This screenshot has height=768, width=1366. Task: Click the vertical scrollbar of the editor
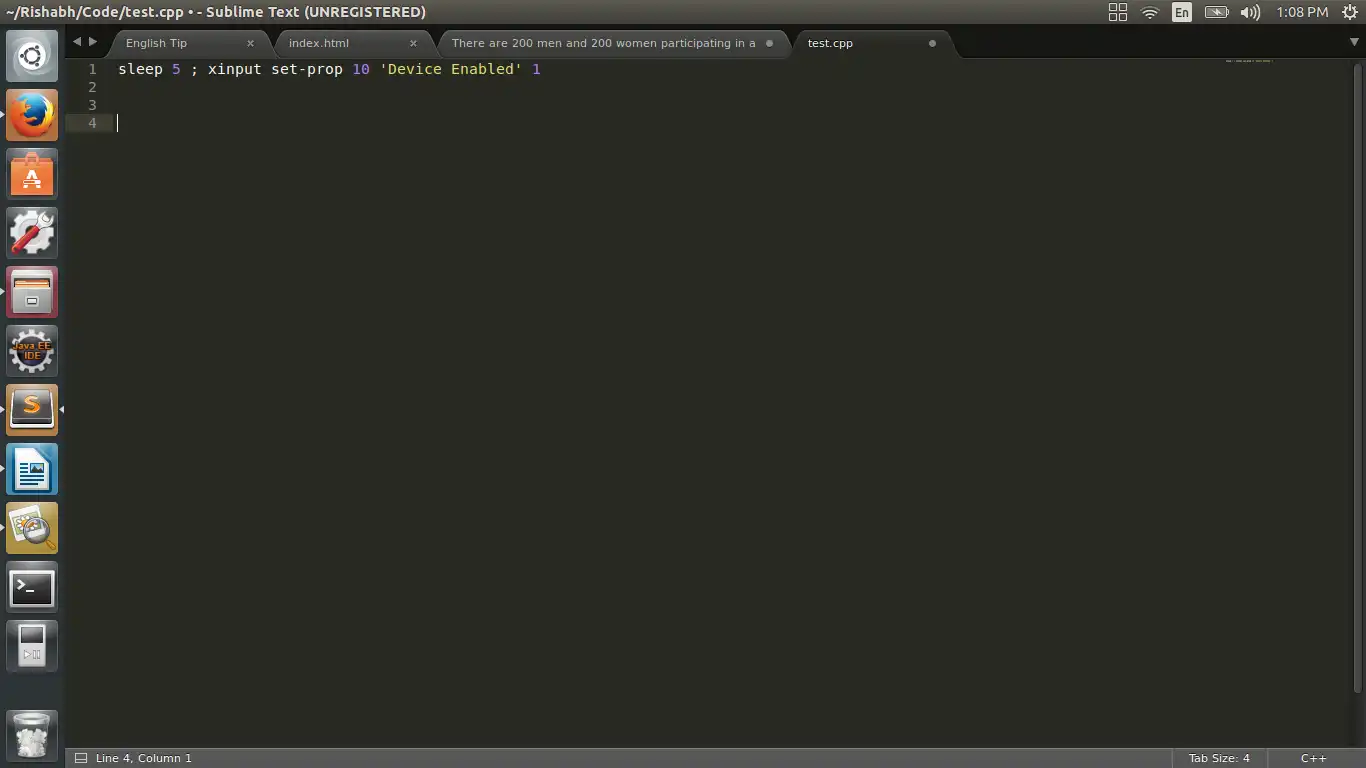1356,376
